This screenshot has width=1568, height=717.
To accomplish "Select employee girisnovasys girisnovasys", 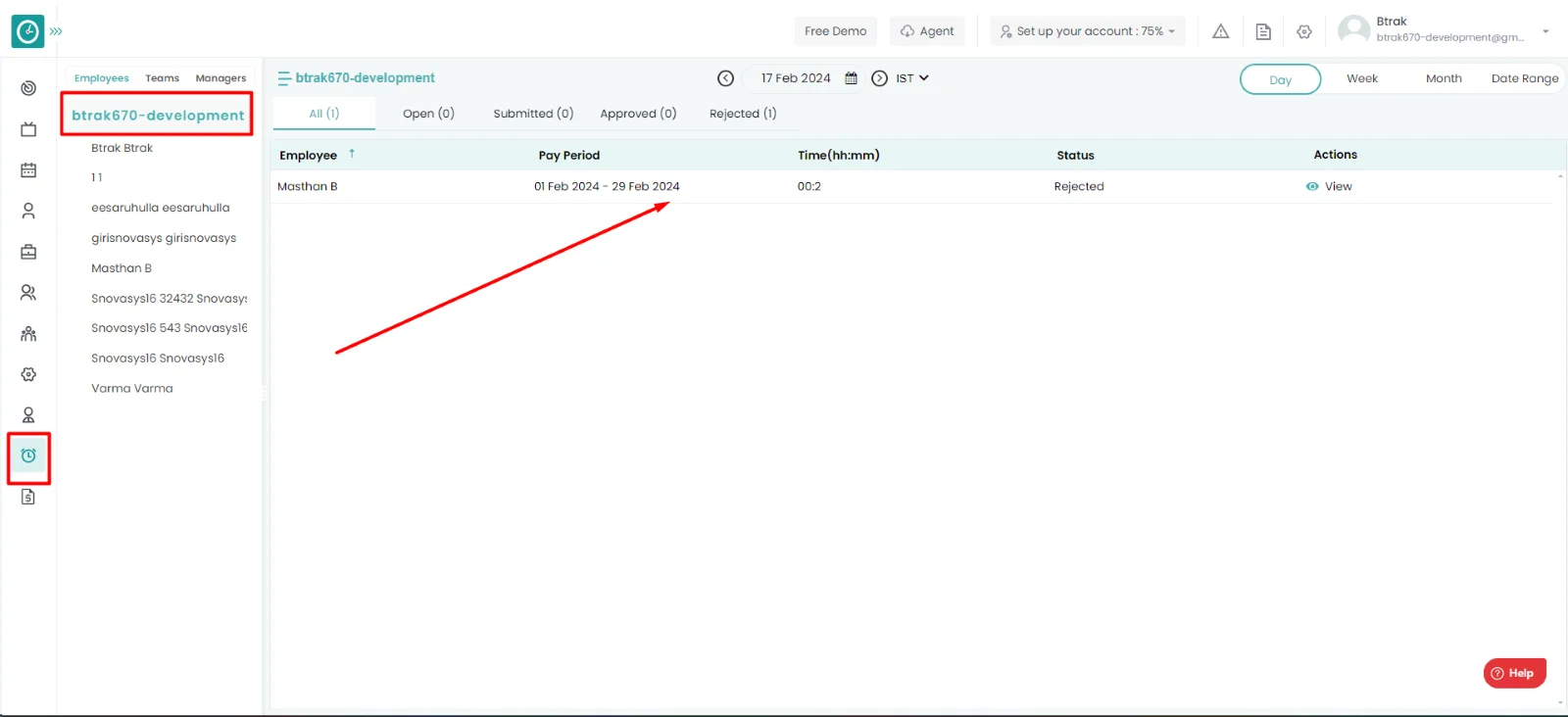I will click(x=164, y=238).
